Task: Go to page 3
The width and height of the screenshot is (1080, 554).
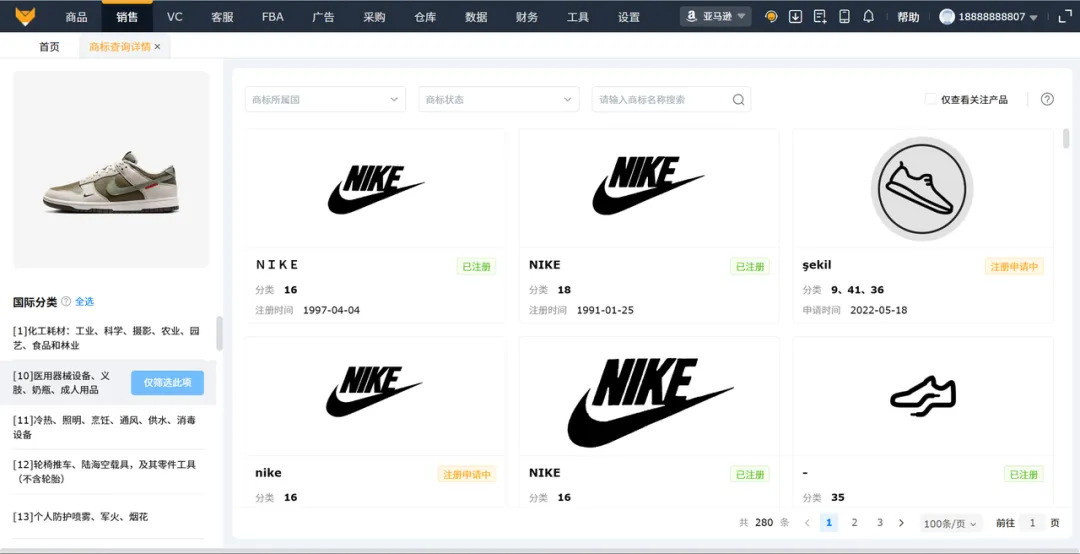Action: (x=880, y=523)
